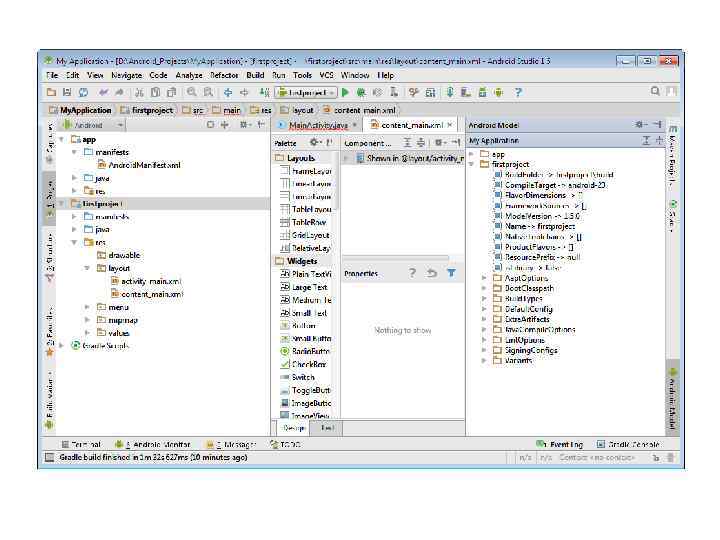This screenshot has width=720, height=540.
Task: Click the Save All toolbar icon
Action: [67, 93]
